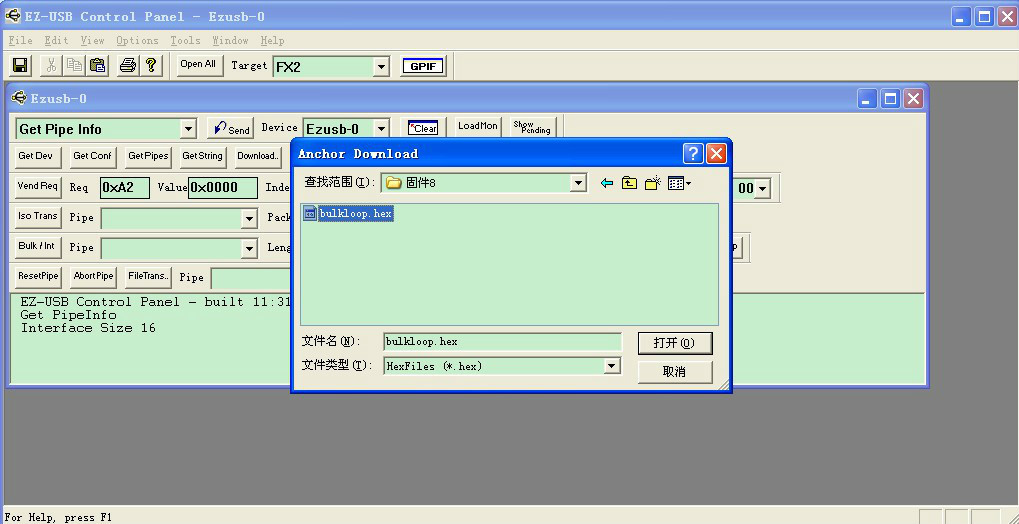Open the file type HexFiles dropdown
Image resolution: width=1019 pixels, height=524 pixels.
[x=611, y=366]
